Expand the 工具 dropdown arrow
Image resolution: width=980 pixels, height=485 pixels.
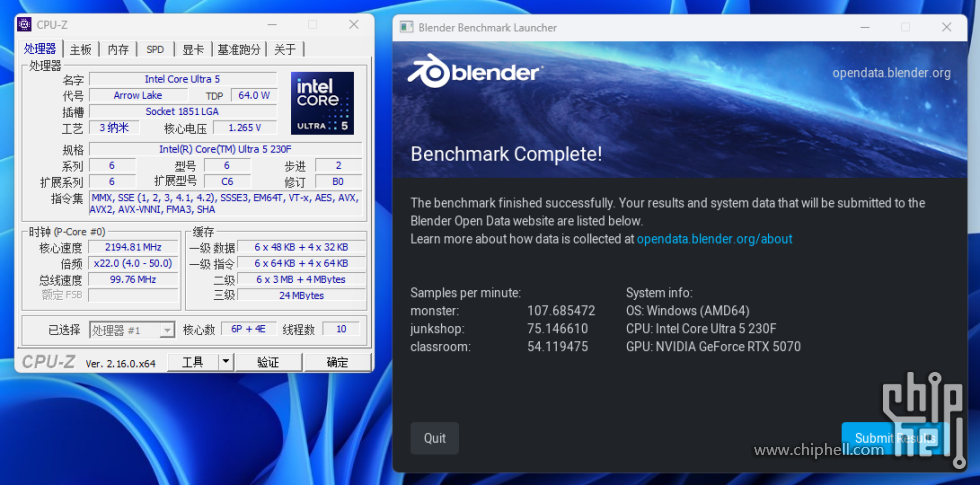click(x=226, y=362)
